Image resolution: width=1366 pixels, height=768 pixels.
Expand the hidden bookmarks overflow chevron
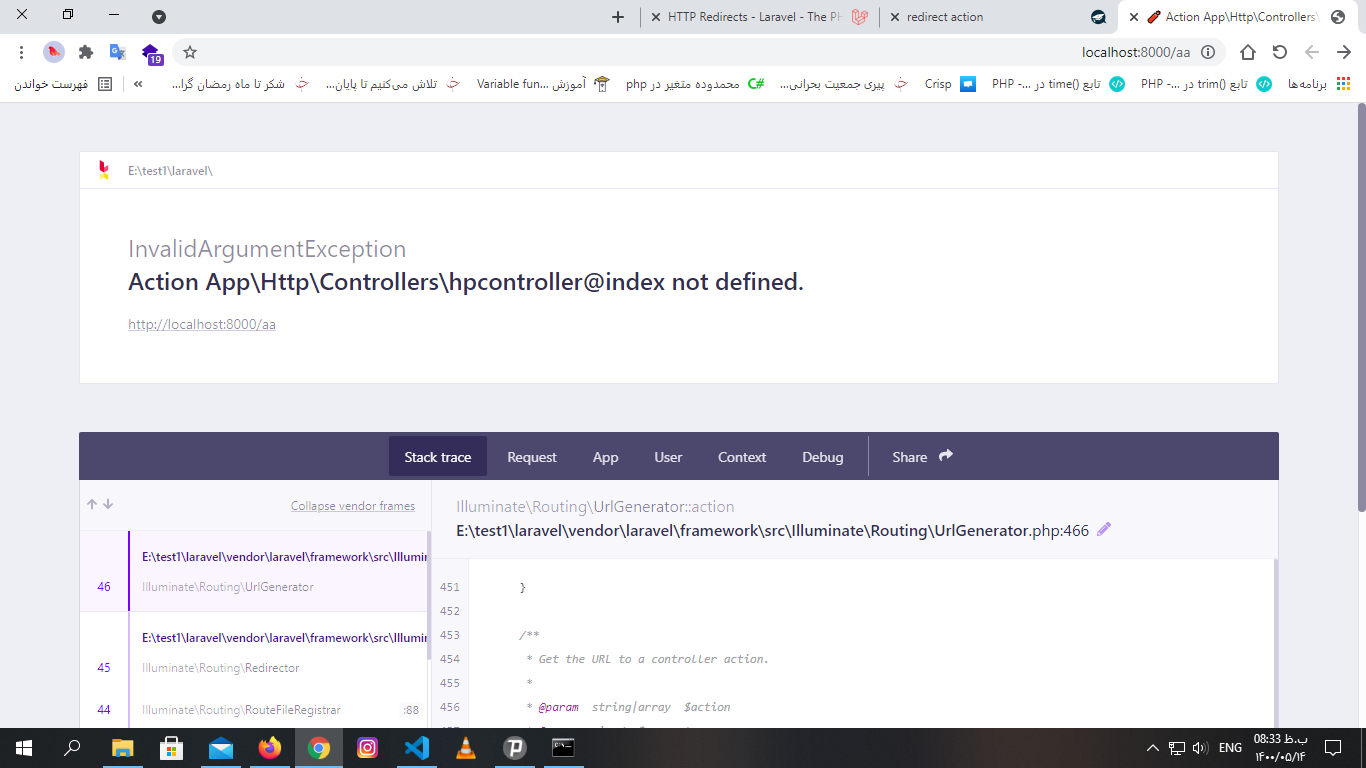(x=138, y=84)
